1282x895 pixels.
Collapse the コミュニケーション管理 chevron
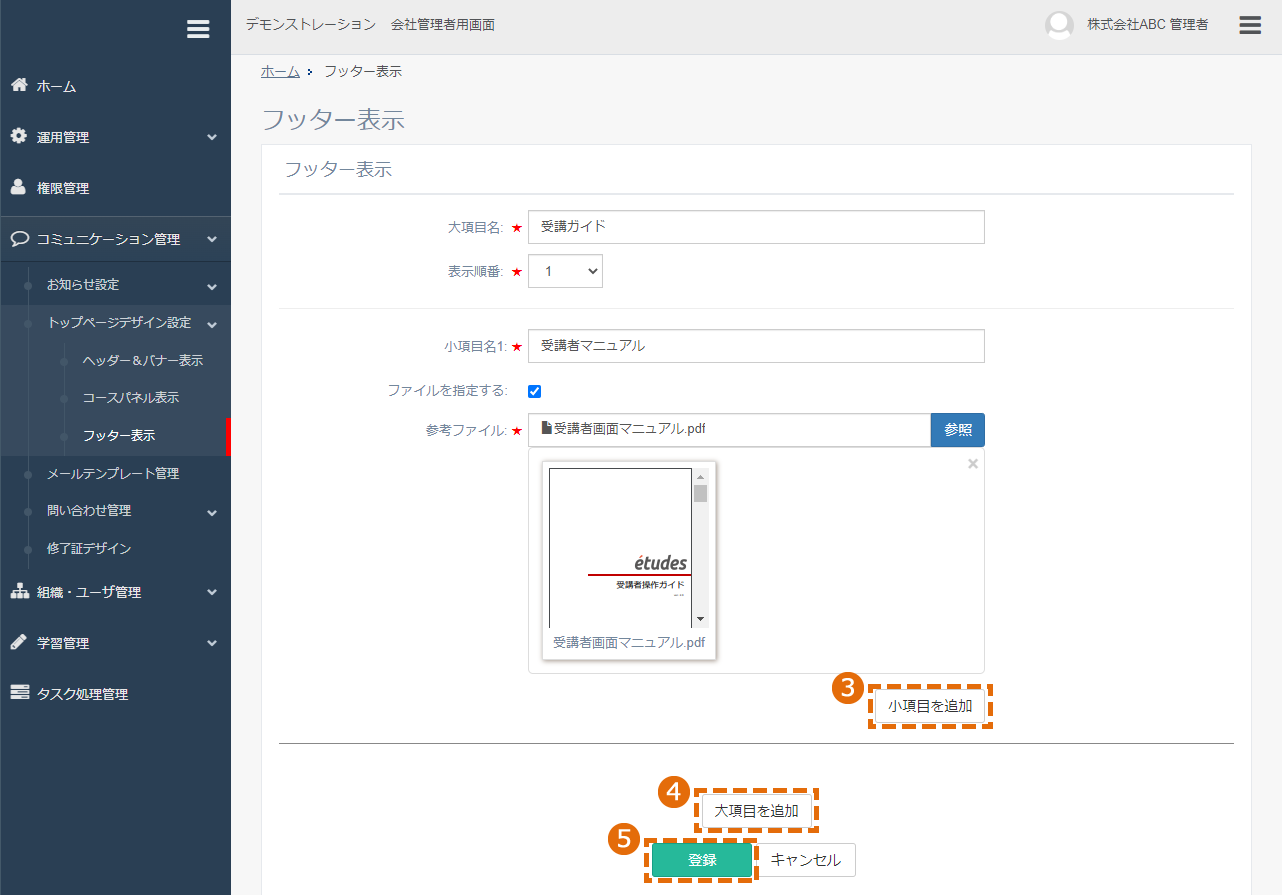click(x=212, y=240)
